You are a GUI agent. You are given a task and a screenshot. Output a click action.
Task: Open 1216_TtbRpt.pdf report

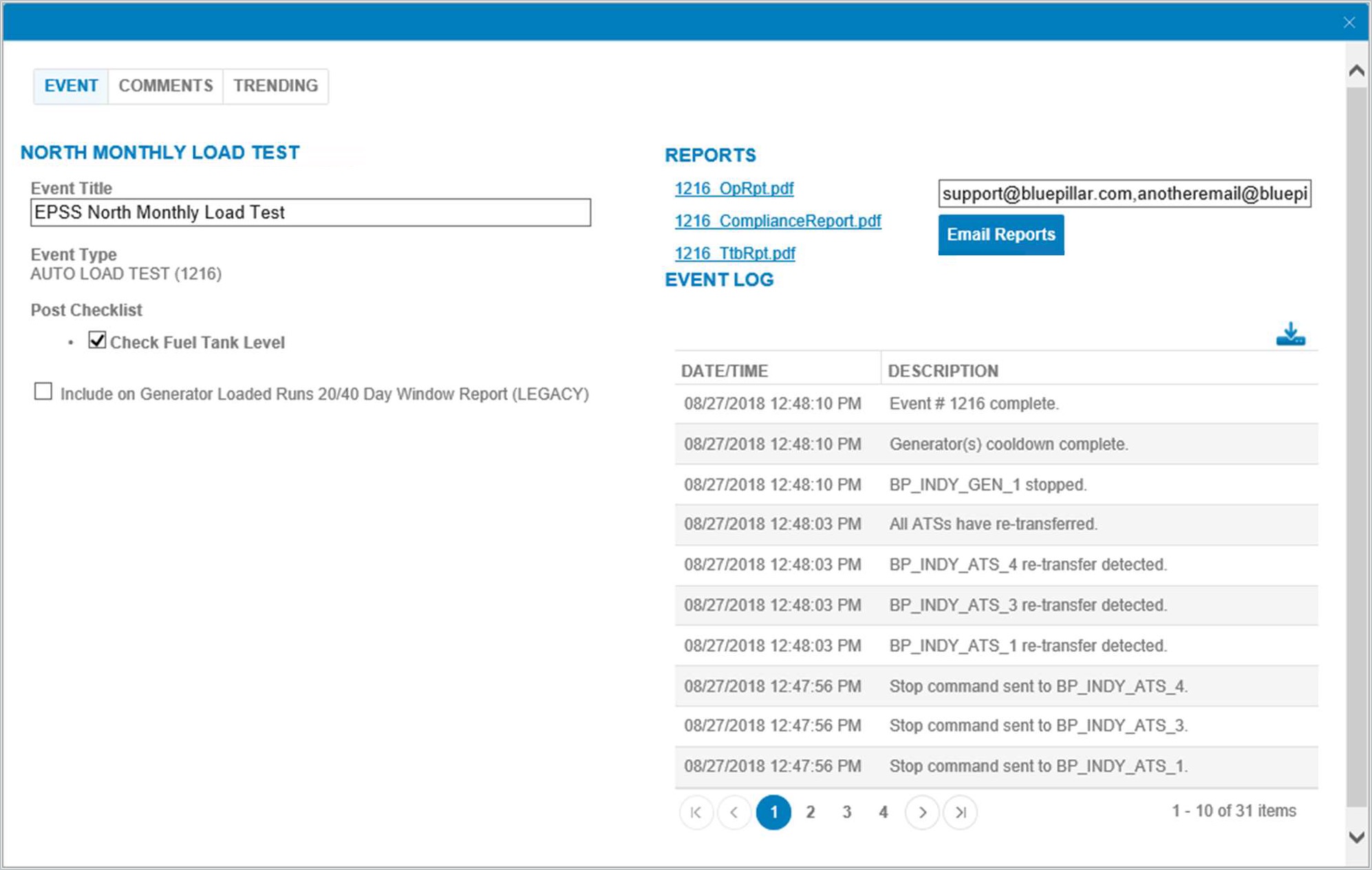pos(735,253)
